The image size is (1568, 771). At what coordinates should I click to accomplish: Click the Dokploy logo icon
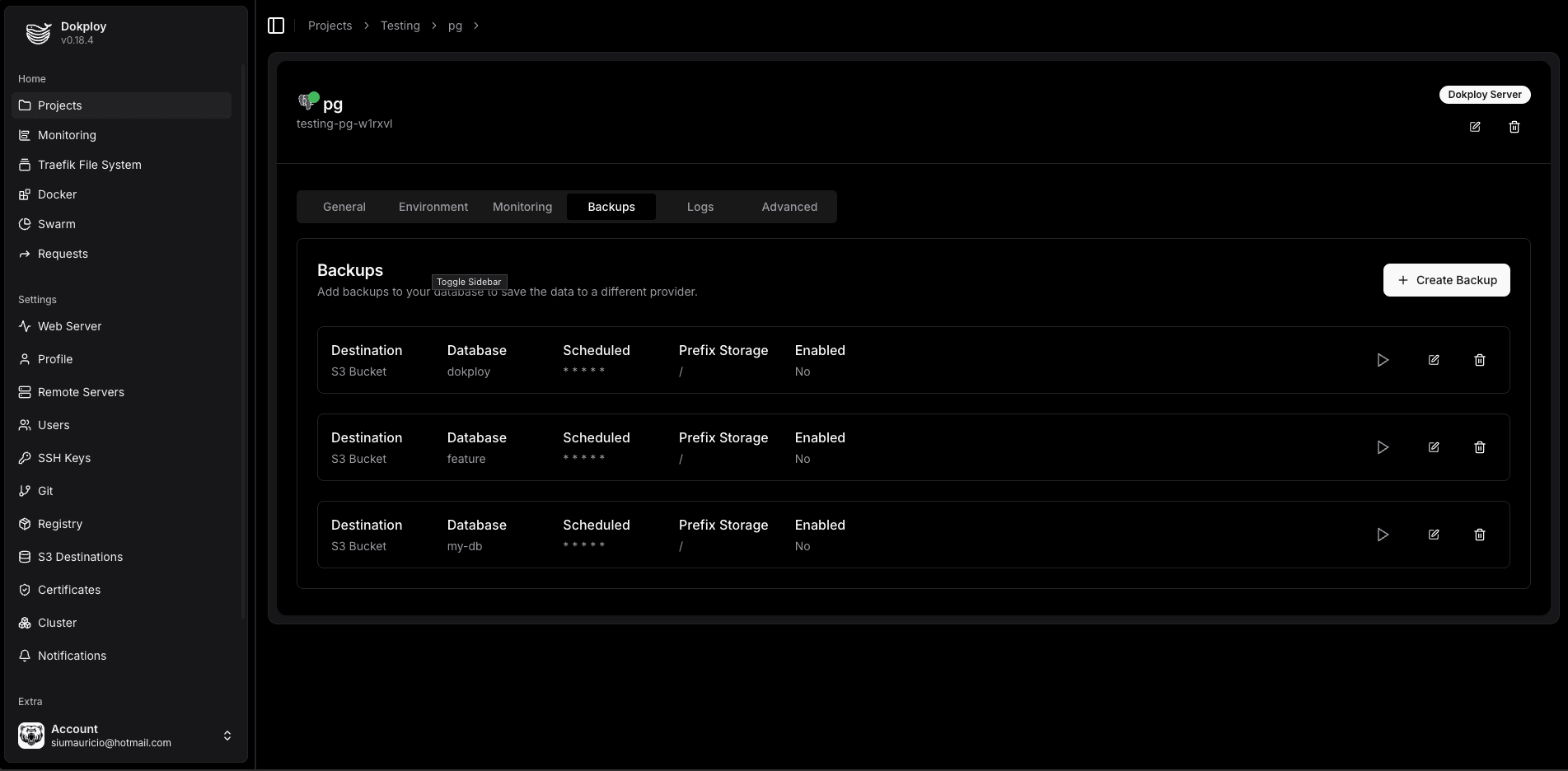[x=38, y=33]
